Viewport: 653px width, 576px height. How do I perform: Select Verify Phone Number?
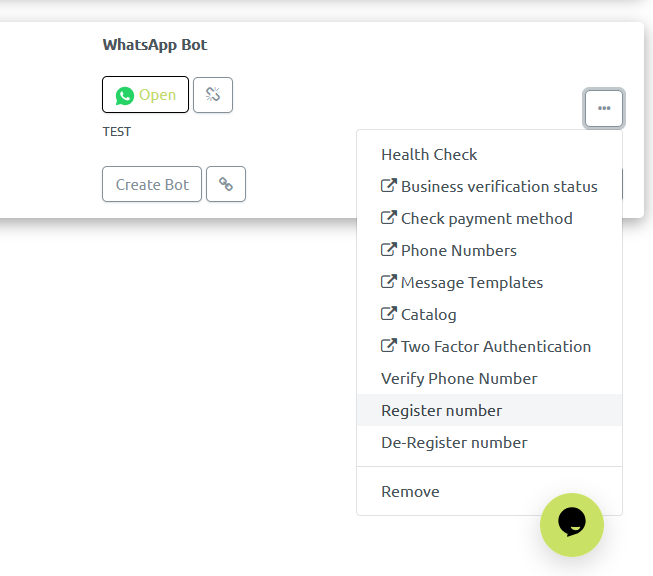(x=459, y=378)
